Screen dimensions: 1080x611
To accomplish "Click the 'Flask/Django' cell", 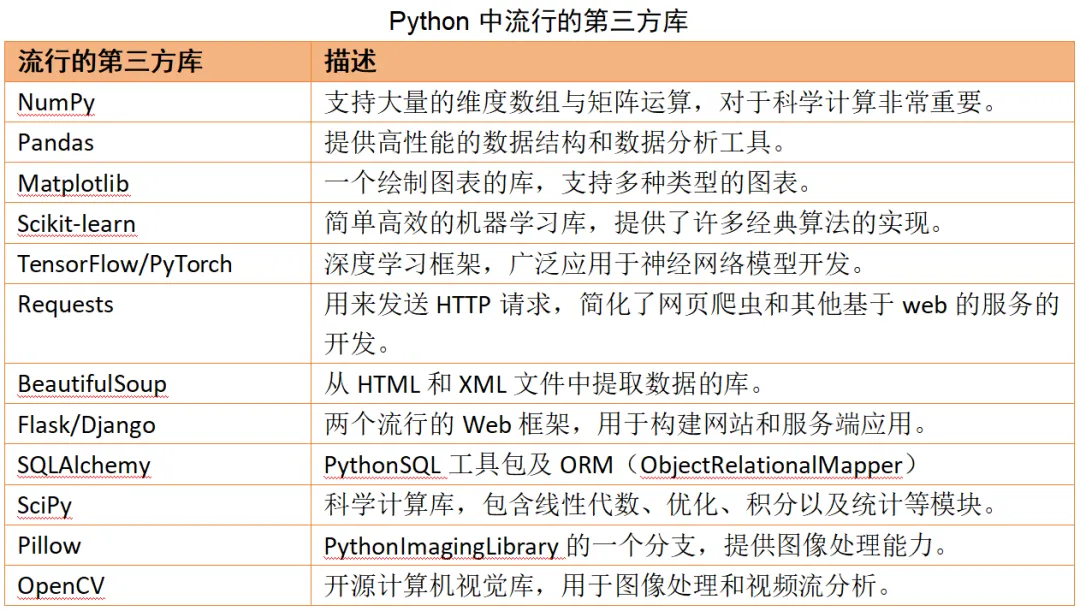I will 158,424.
